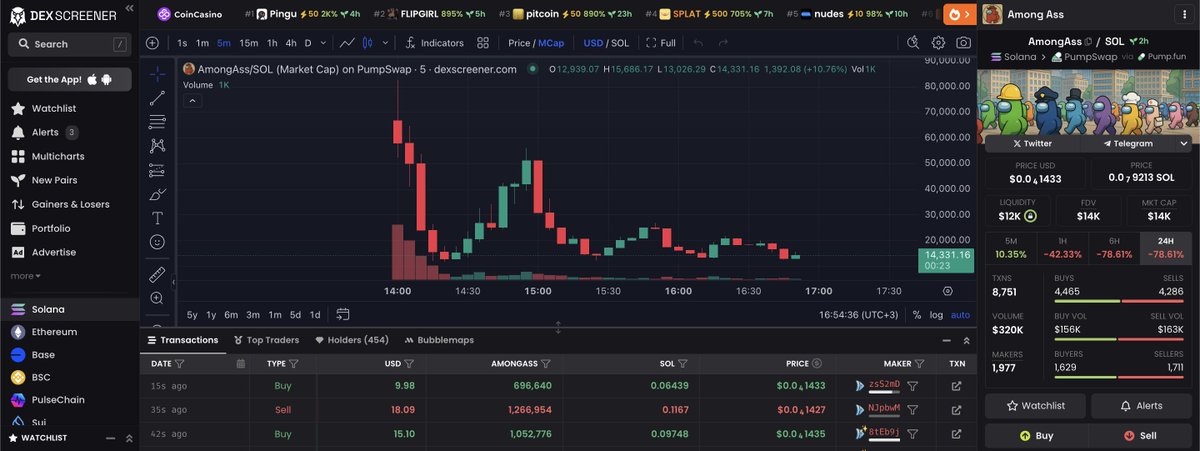Image resolution: width=1200 pixels, height=451 pixels.
Task: Click the Get the App button
Action: click(x=70, y=79)
